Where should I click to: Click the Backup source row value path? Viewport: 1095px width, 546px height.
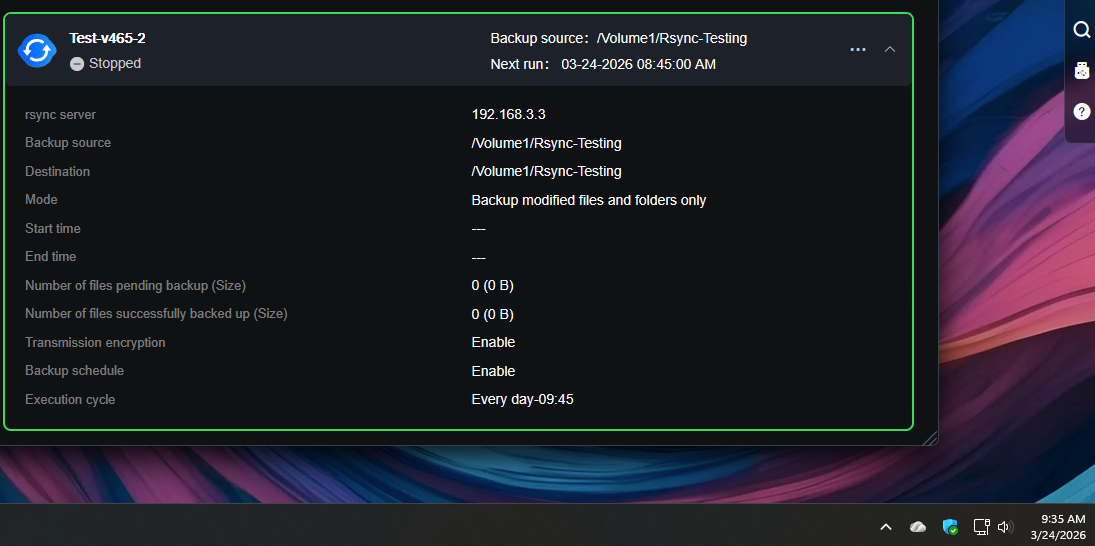[x=546, y=143]
